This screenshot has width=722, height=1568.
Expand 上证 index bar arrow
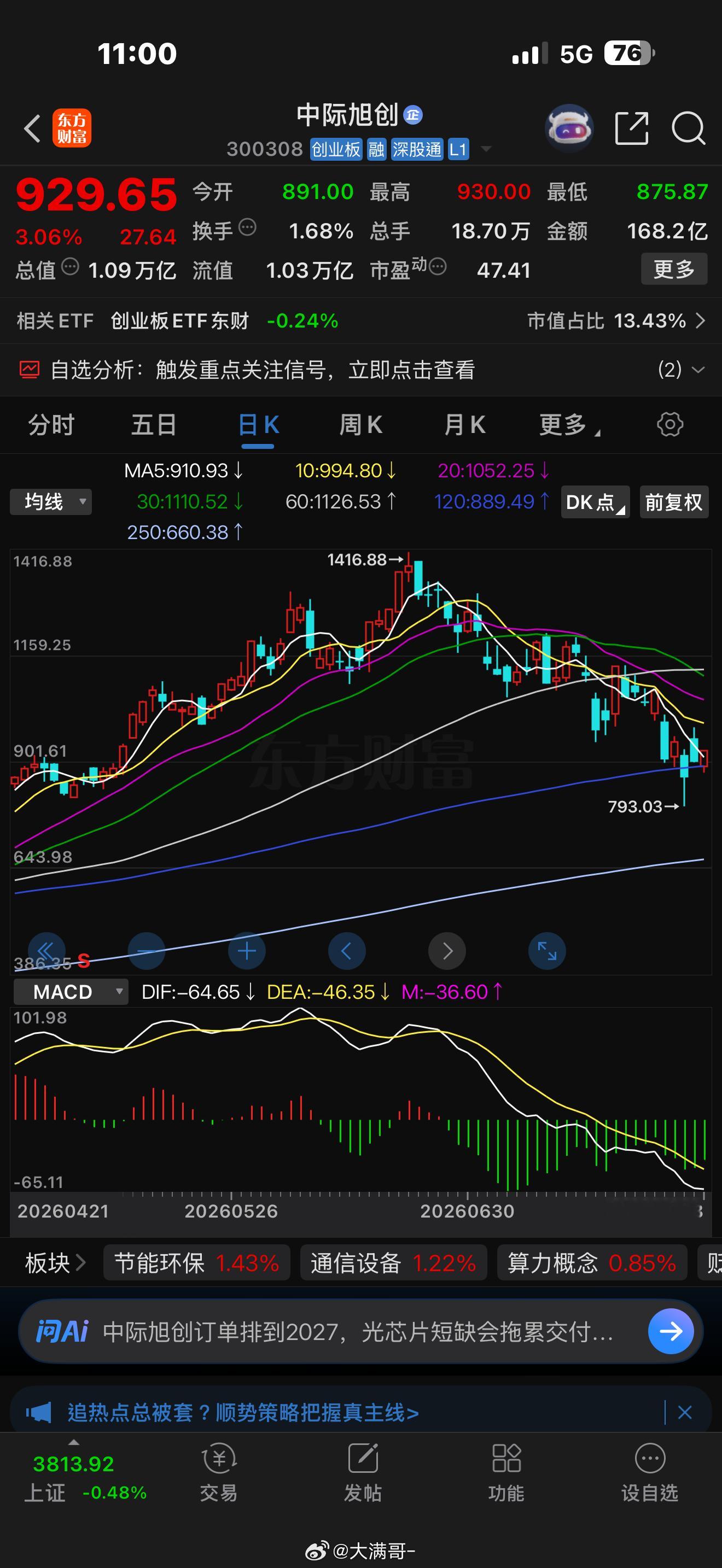(74, 1442)
